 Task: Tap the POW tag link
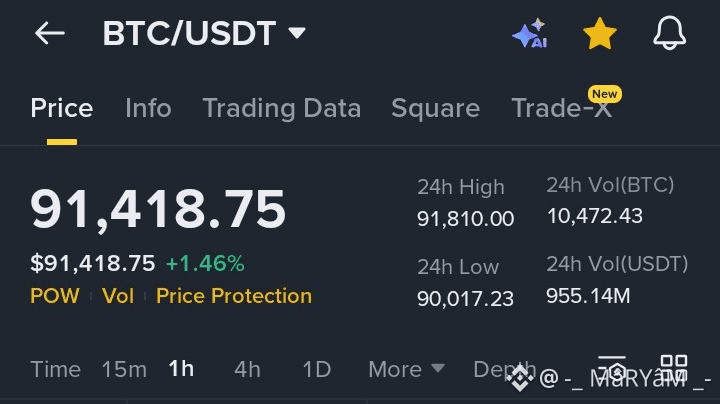55,296
